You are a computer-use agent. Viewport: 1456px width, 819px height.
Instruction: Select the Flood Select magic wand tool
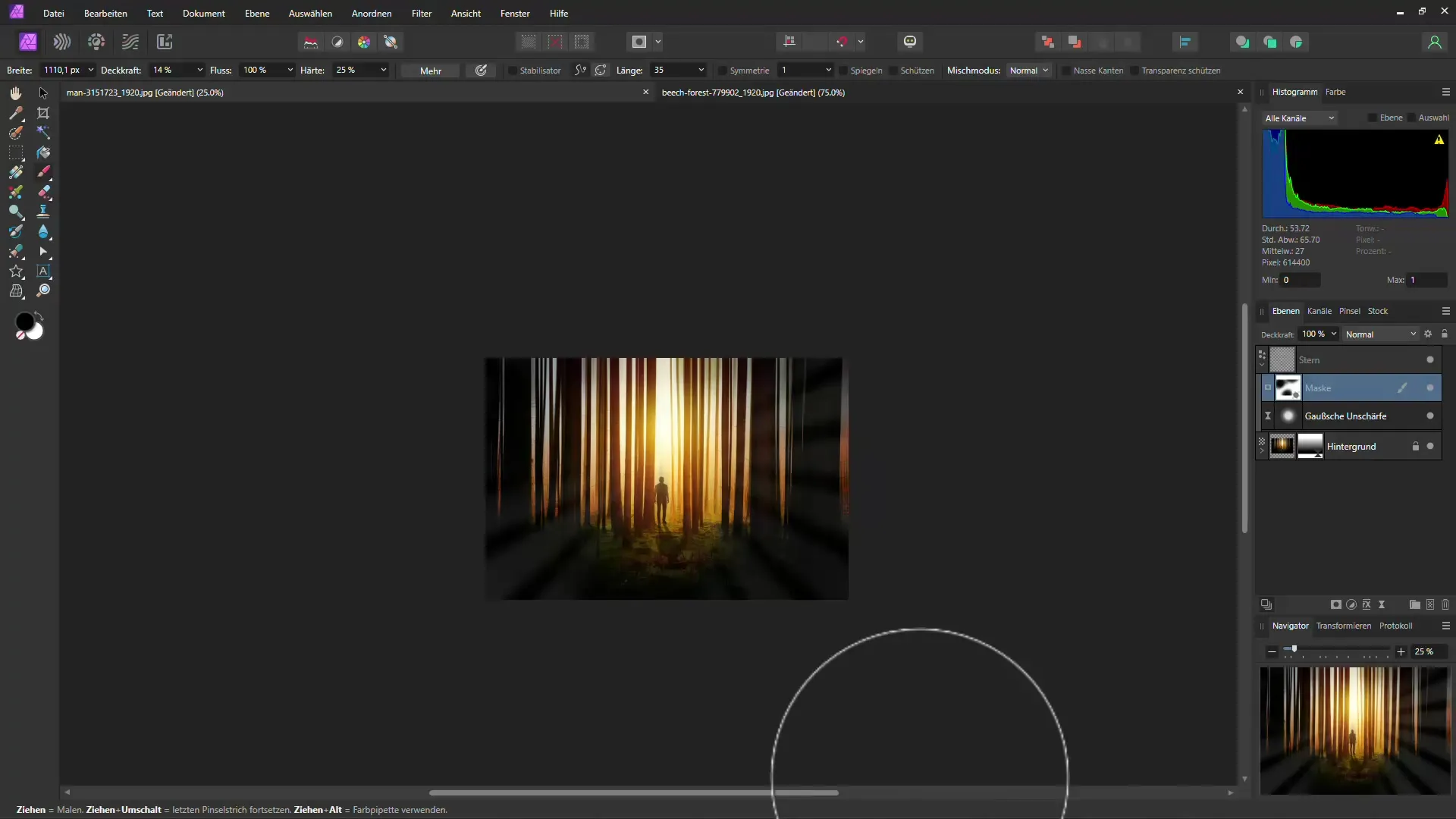[x=43, y=133]
